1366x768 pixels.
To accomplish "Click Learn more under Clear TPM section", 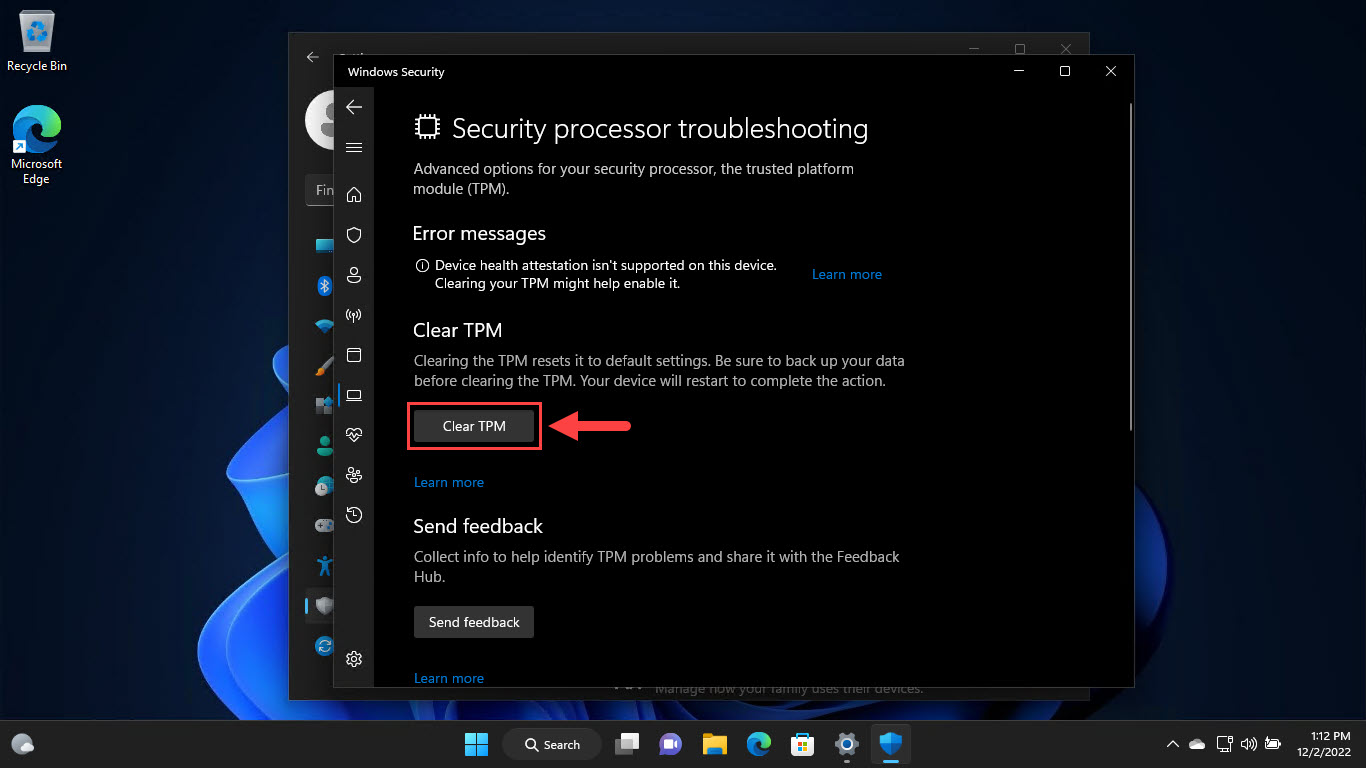I will pyautogui.click(x=448, y=482).
